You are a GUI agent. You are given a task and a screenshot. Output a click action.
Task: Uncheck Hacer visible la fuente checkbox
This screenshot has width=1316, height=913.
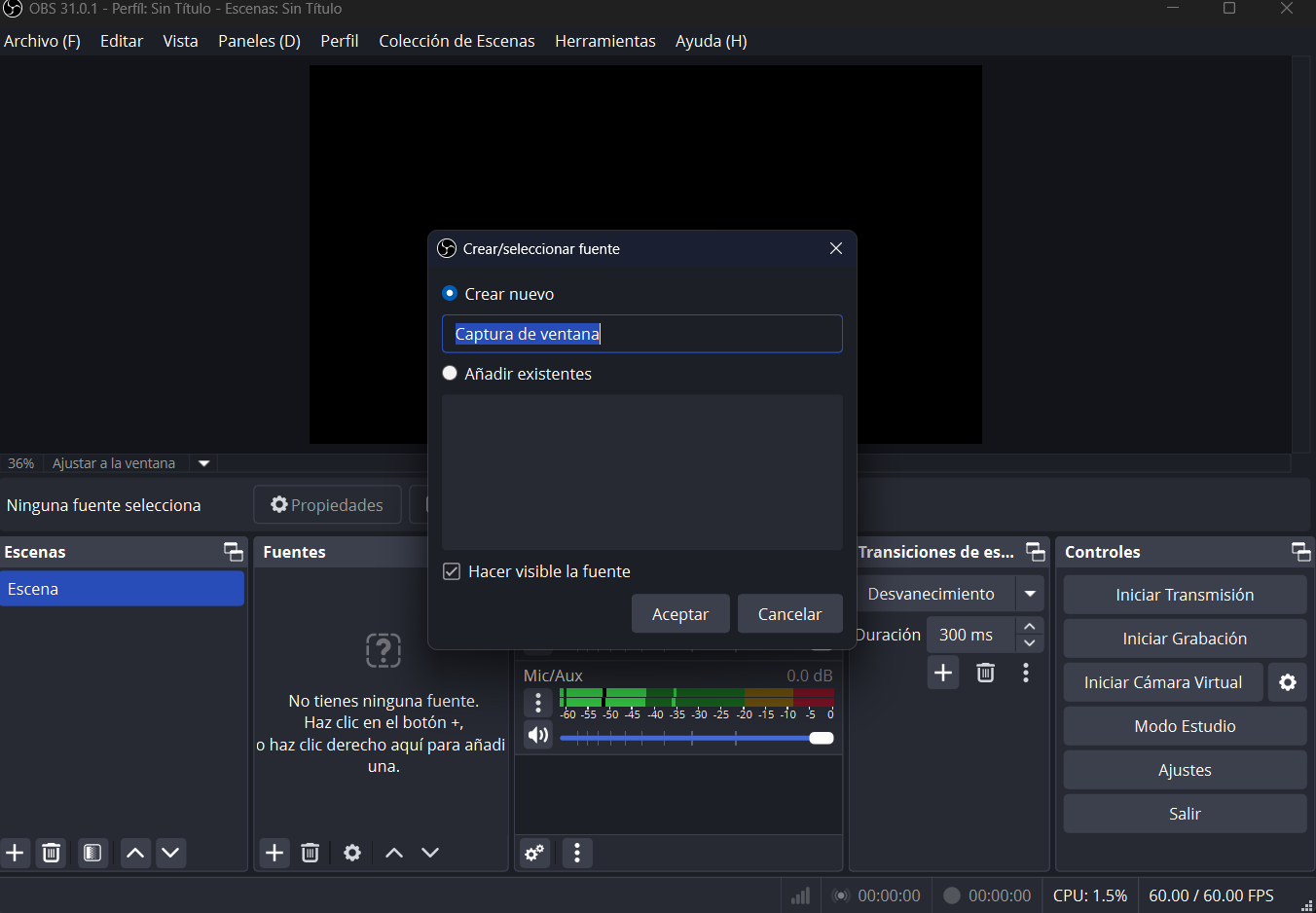[452, 571]
